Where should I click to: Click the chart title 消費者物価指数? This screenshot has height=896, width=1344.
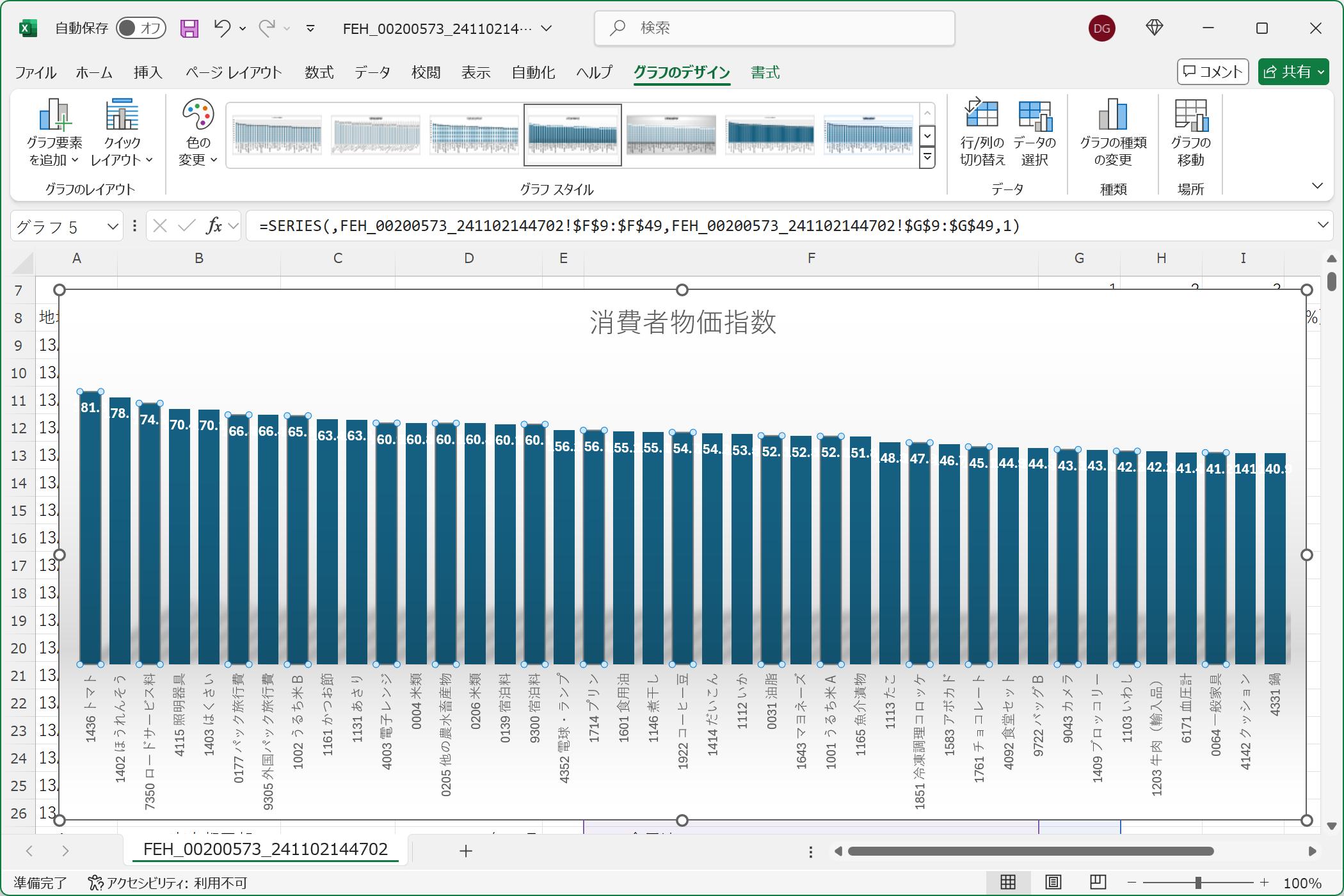[683, 322]
